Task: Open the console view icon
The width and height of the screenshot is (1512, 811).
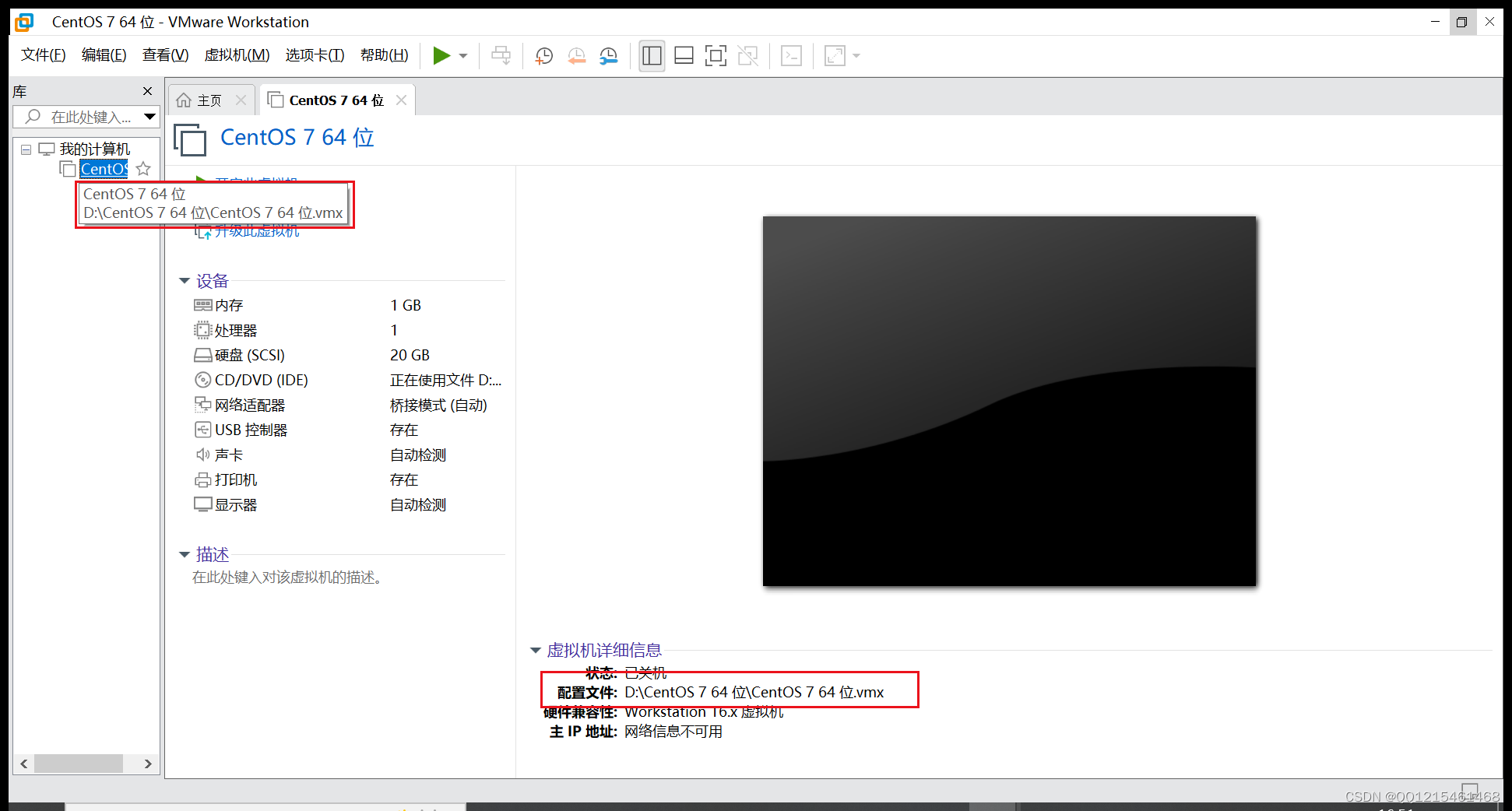Action: [x=791, y=55]
